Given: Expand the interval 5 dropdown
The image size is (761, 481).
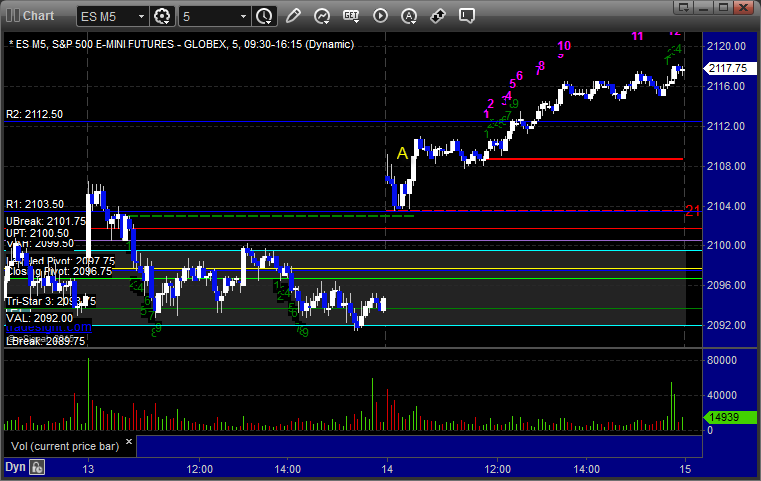Looking at the screenshot, I should pos(244,17).
